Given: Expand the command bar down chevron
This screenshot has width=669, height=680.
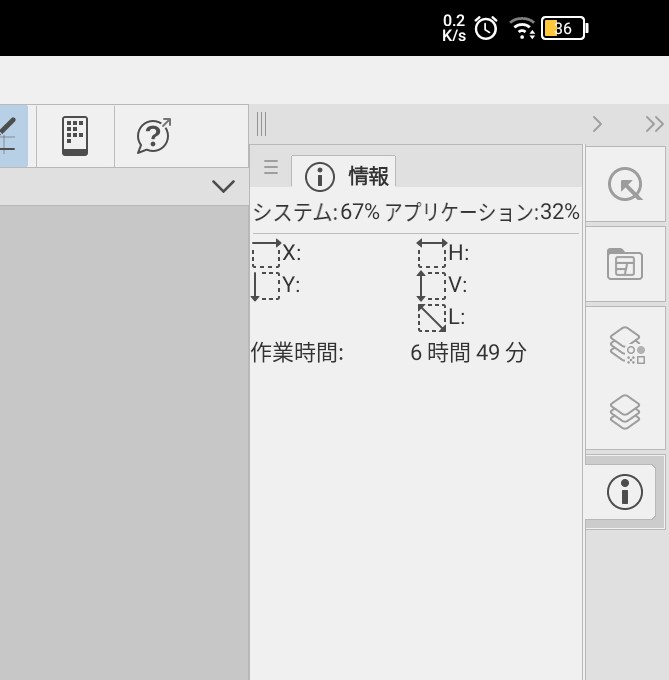Looking at the screenshot, I should 223,186.
